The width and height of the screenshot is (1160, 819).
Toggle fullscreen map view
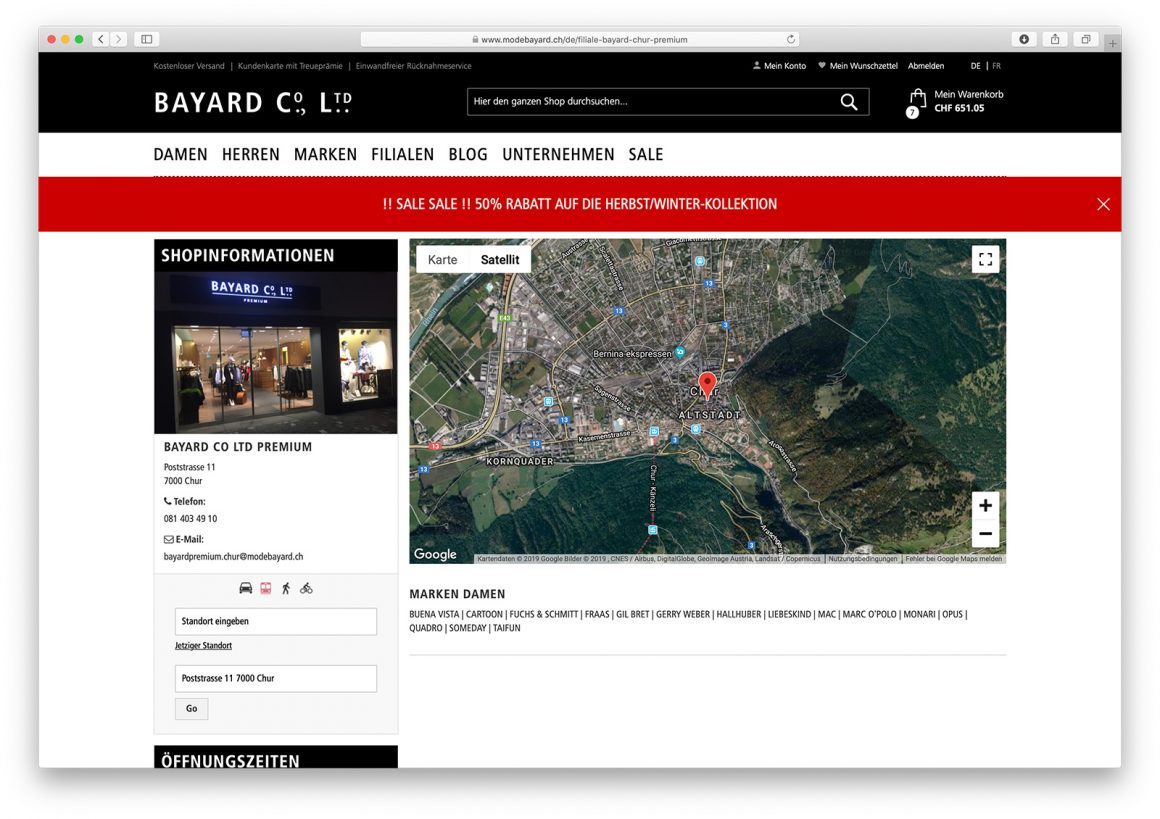[x=985, y=260]
